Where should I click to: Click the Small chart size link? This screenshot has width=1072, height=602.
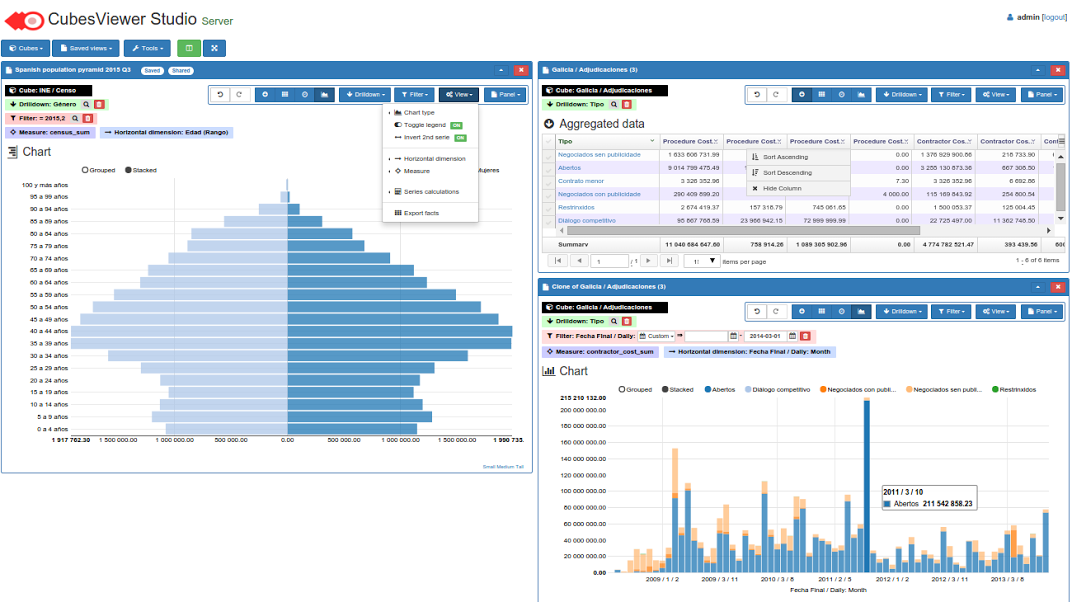489,467
